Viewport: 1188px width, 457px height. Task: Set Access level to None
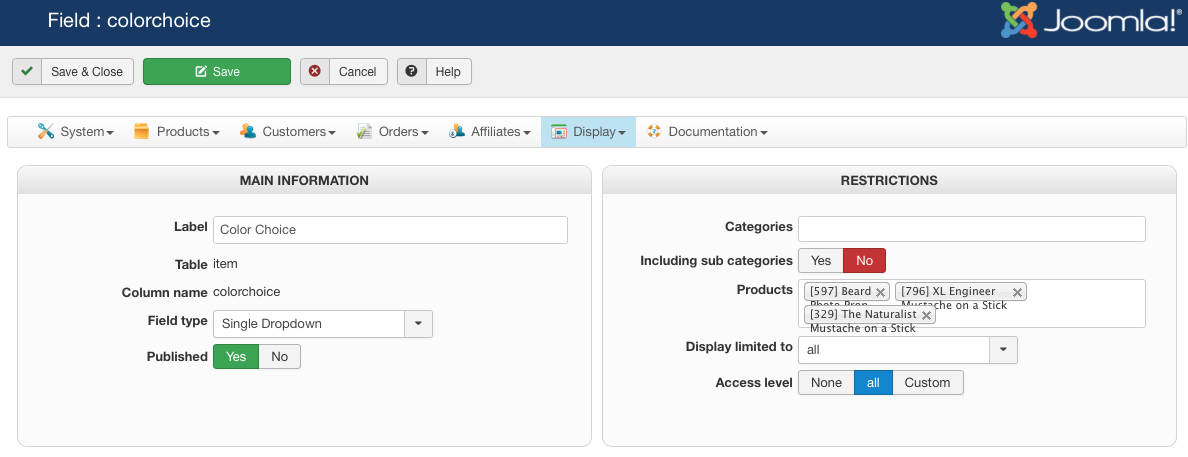click(x=826, y=383)
